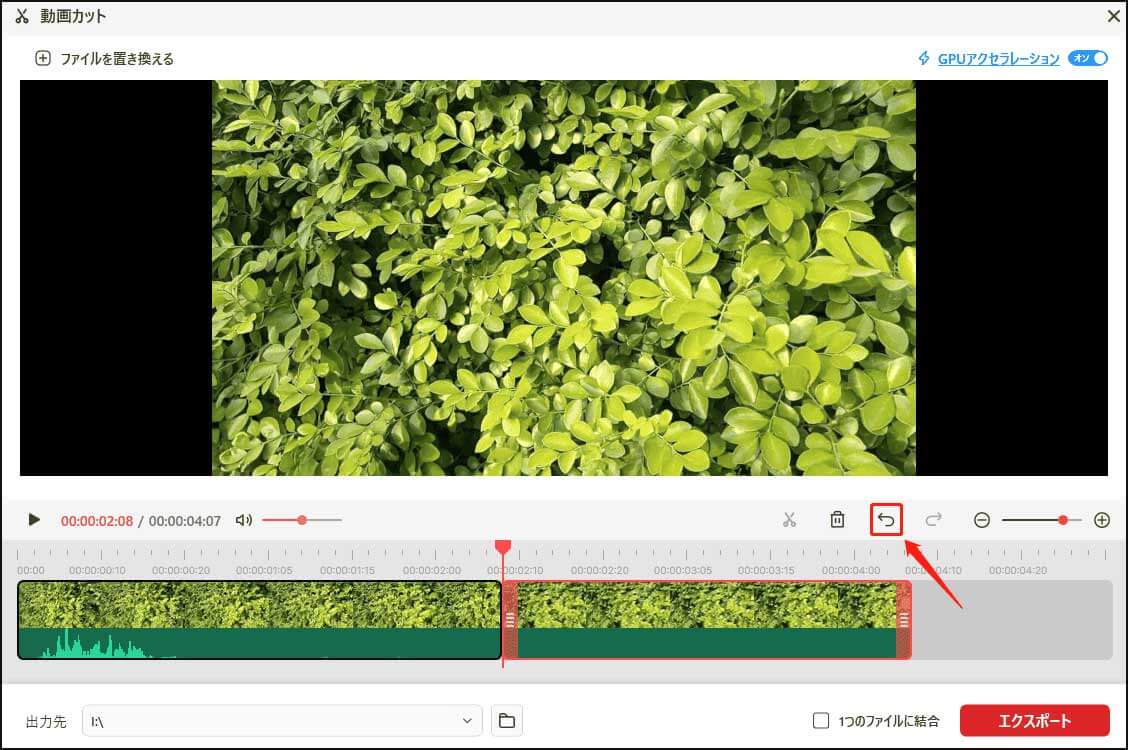Screen dimensions: 1128x750
Task: Zoom in the timeline with plus icon
Action: (x=1101, y=520)
